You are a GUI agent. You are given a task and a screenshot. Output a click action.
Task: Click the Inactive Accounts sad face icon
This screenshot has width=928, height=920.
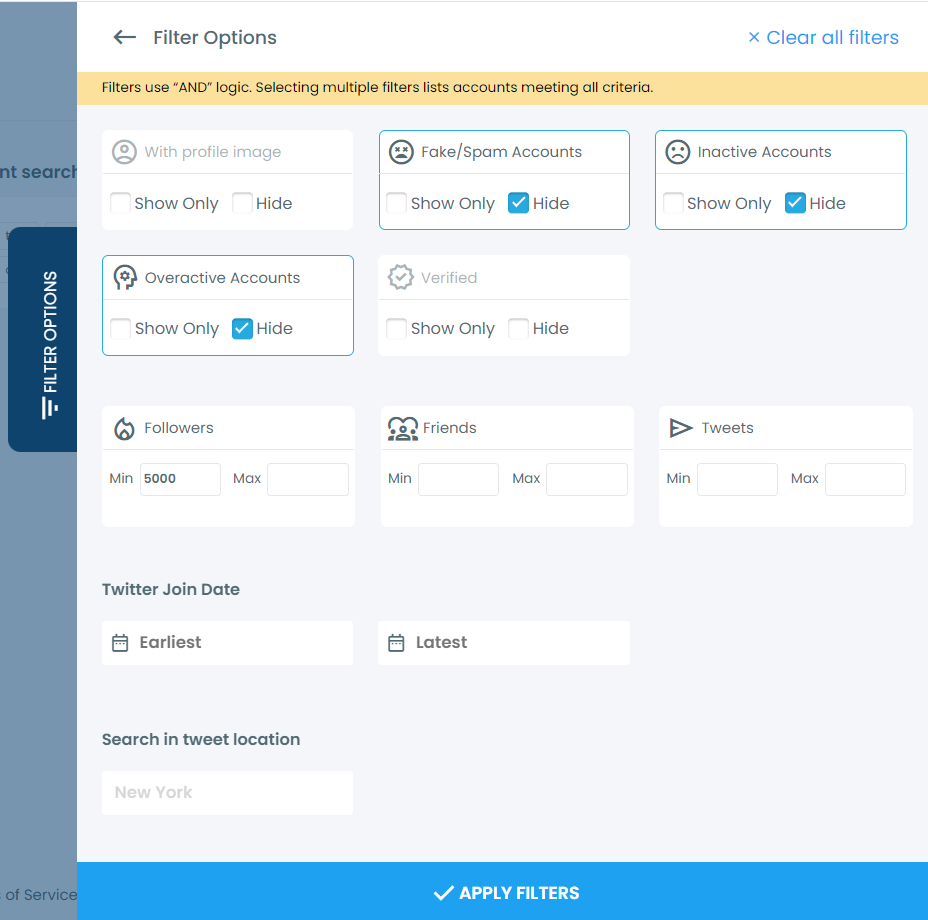[678, 151]
